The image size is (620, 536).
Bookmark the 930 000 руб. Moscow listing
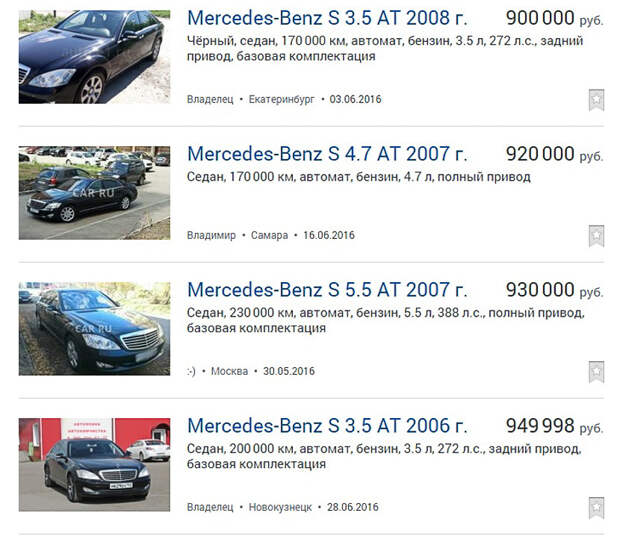click(596, 372)
